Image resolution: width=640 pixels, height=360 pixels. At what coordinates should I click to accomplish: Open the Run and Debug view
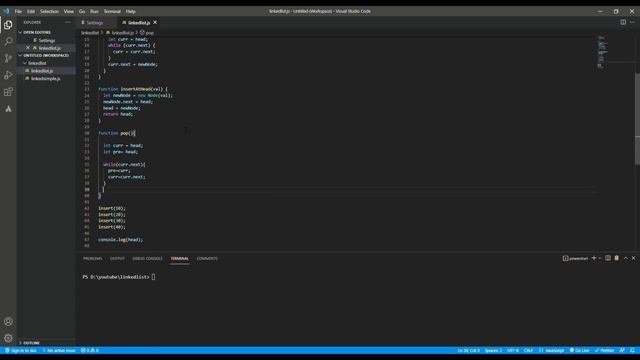(x=8, y=75)
